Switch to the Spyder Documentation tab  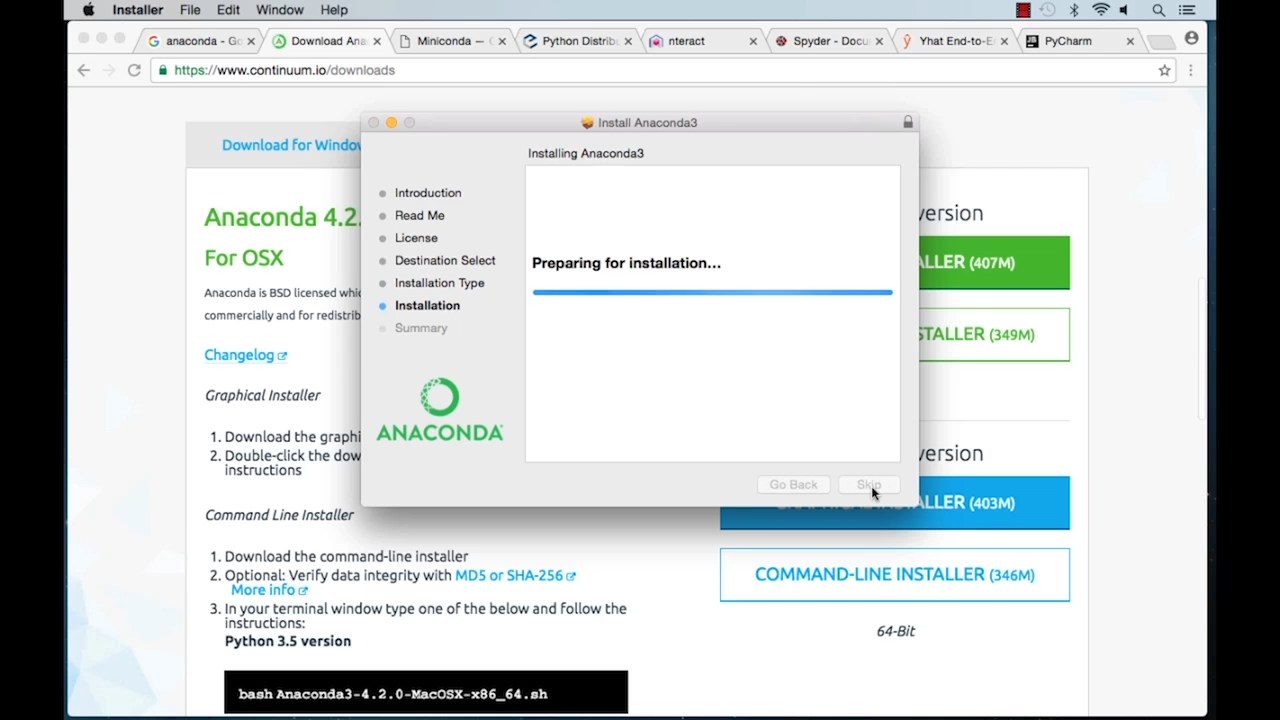pyautogui.click(x=831, y=41)
